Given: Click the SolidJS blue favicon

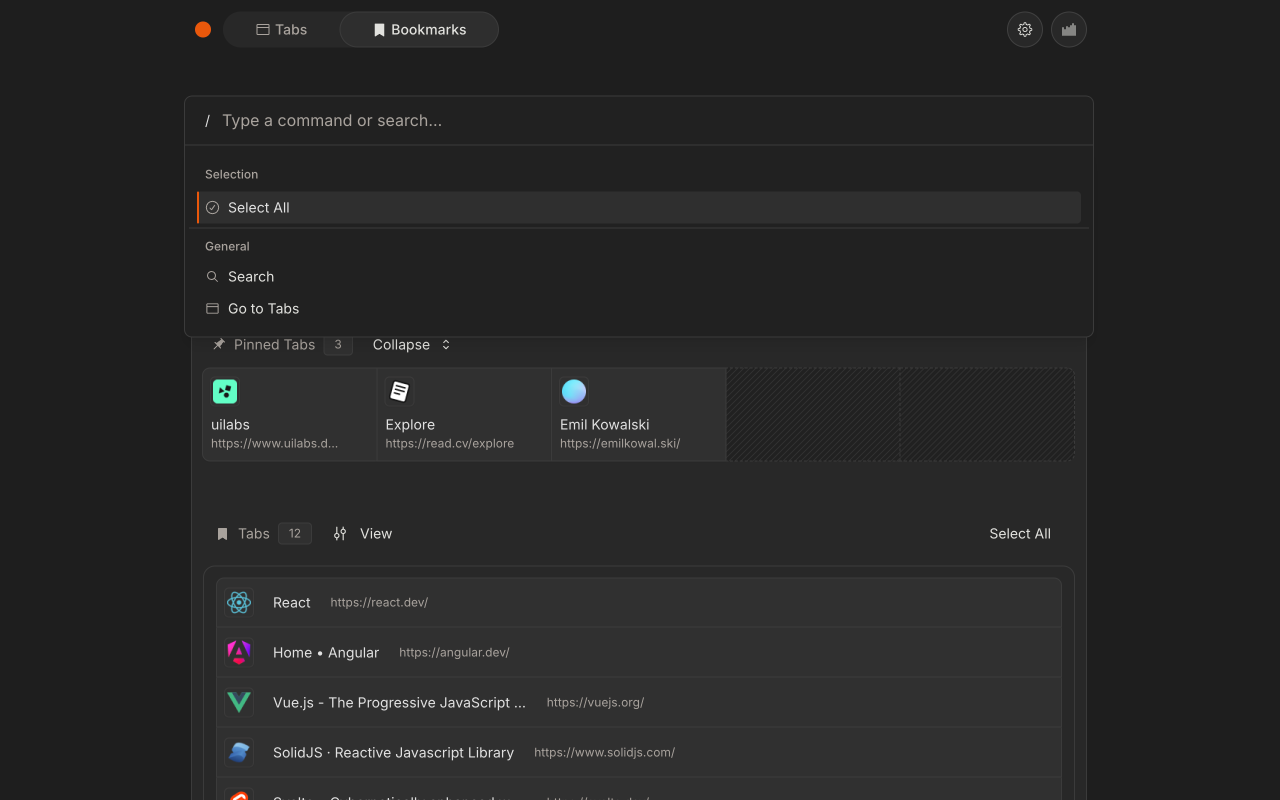Looking at the screenshot, I should click(239, 753).
